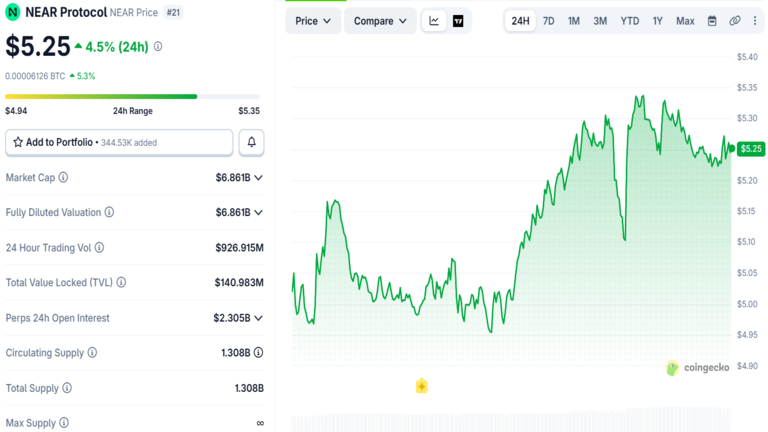Viewport: 768px width, 432px height.
Task: Select the 24H time range tab
Action: (520, 21)
